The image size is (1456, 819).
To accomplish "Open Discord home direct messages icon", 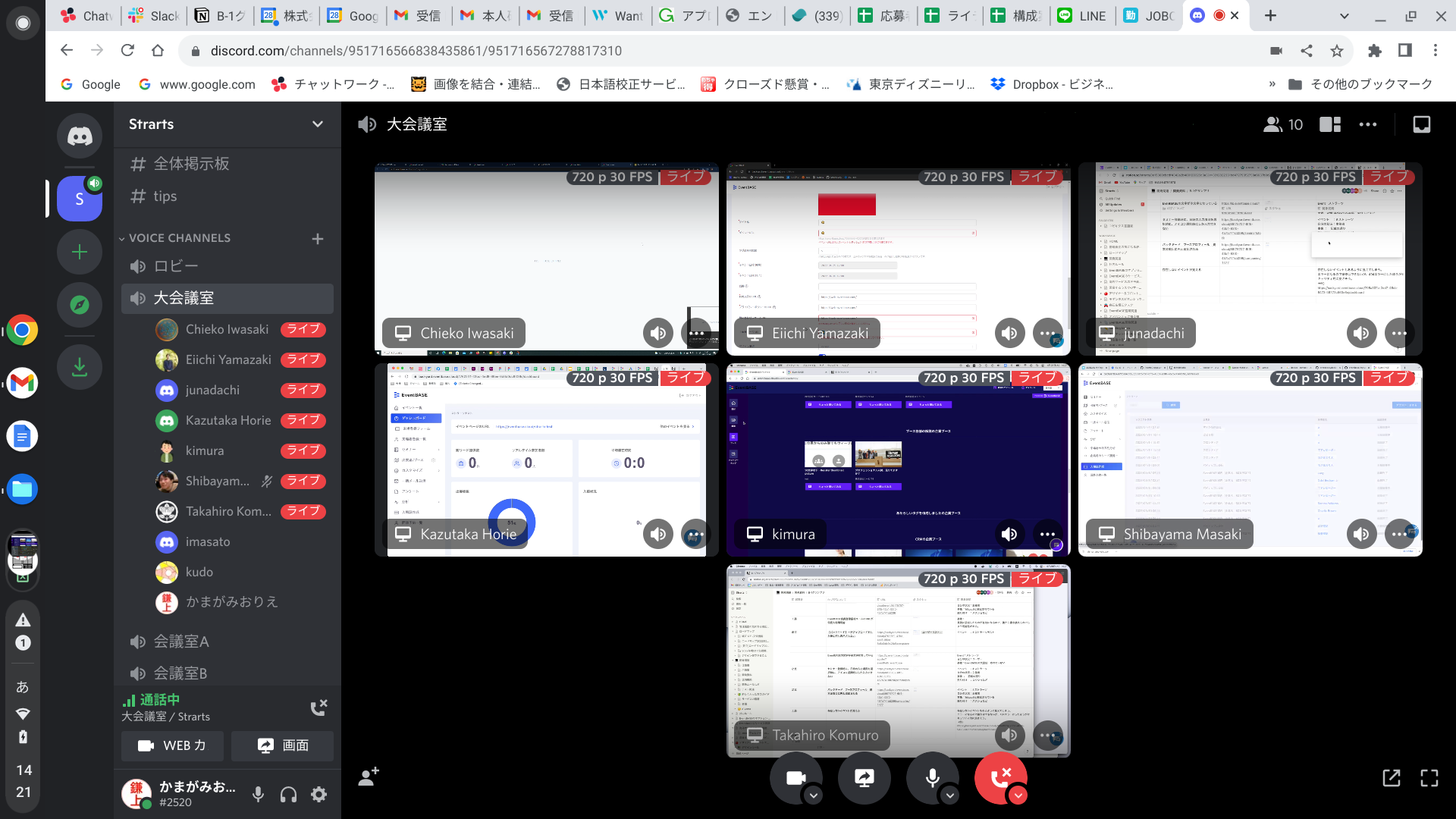I will (x=80, y=136).
